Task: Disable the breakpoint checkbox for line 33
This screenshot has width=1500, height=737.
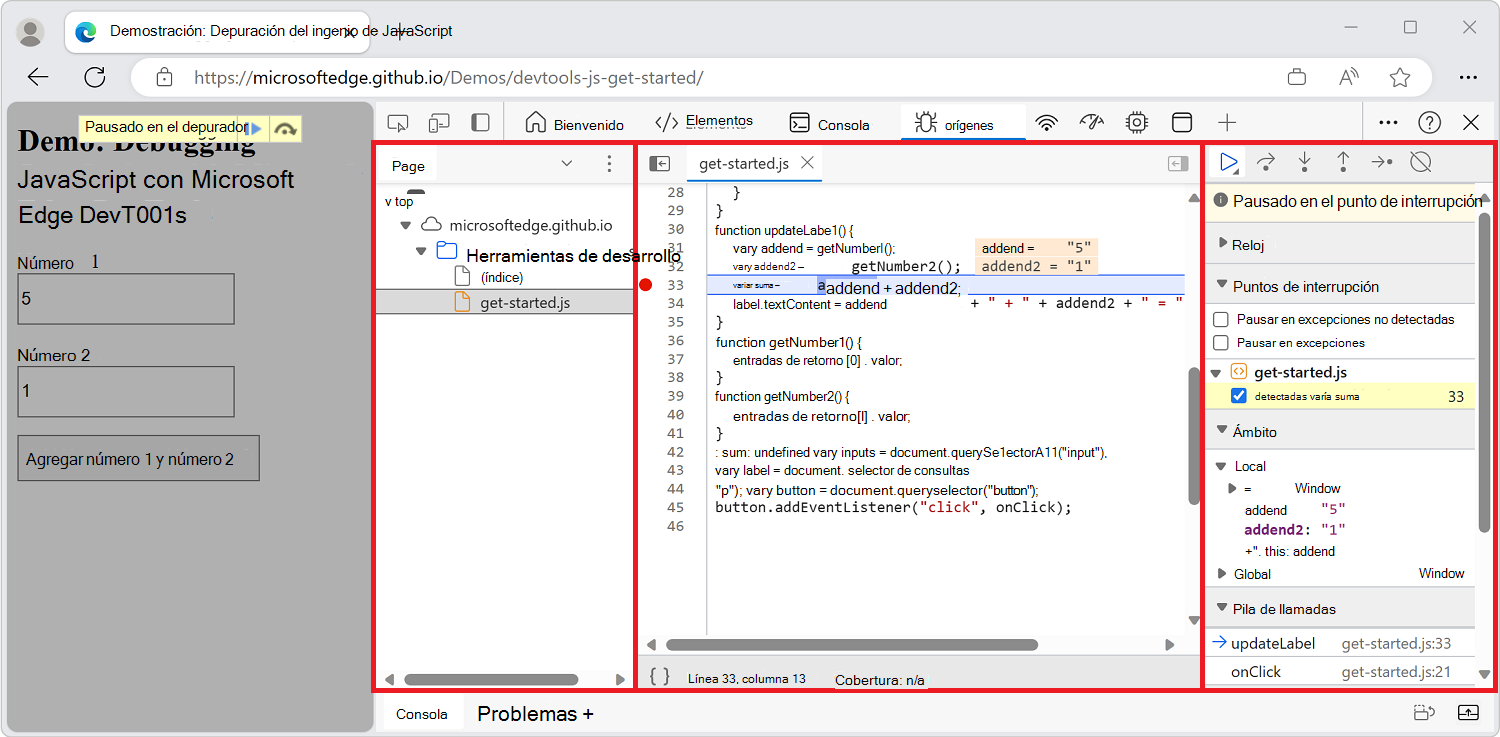Action: (1238, 395)
